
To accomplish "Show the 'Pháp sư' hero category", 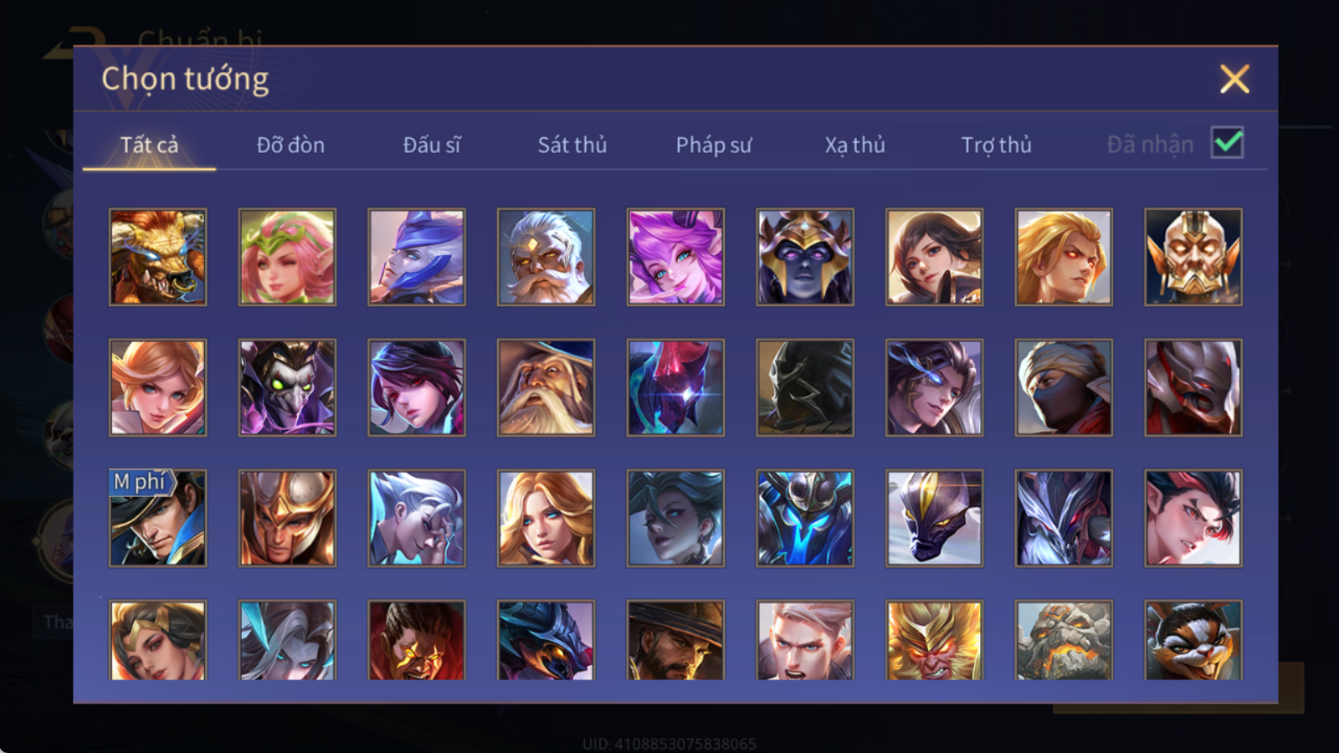I will (x=713, y=145).
